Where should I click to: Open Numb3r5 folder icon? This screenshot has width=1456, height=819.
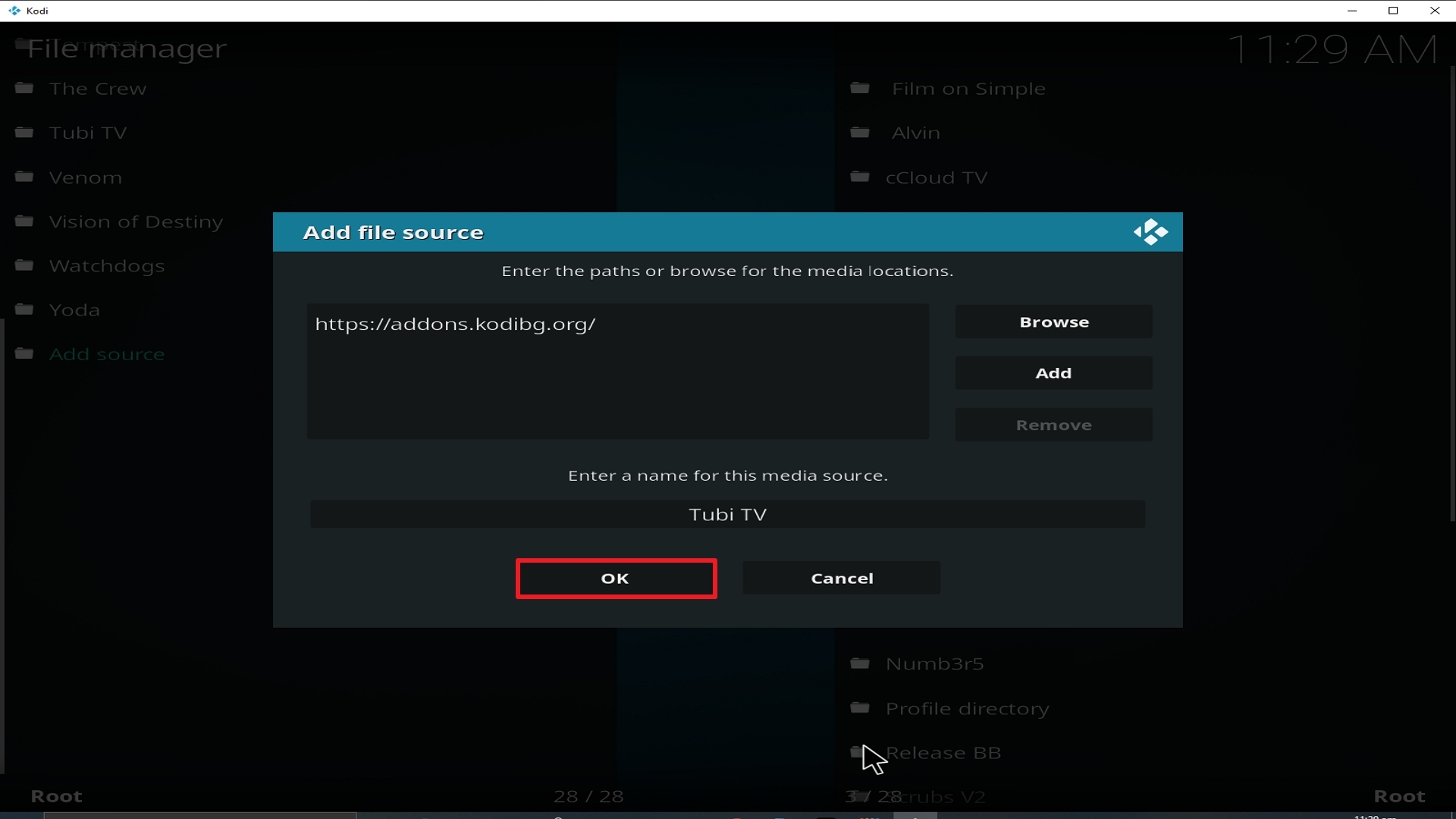pyautogui.click(x=860, y=664)
